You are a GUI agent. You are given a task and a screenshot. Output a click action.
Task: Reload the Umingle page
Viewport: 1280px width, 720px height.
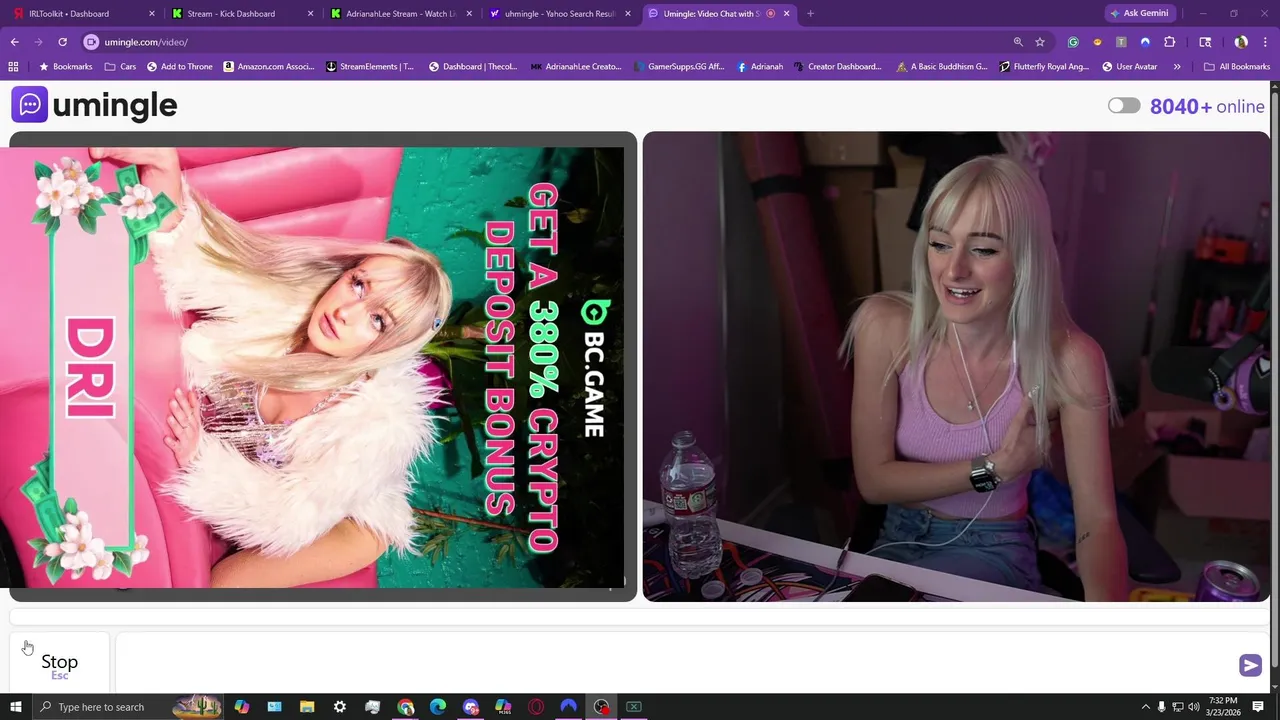pyautogui.click(x=62, y=42)
